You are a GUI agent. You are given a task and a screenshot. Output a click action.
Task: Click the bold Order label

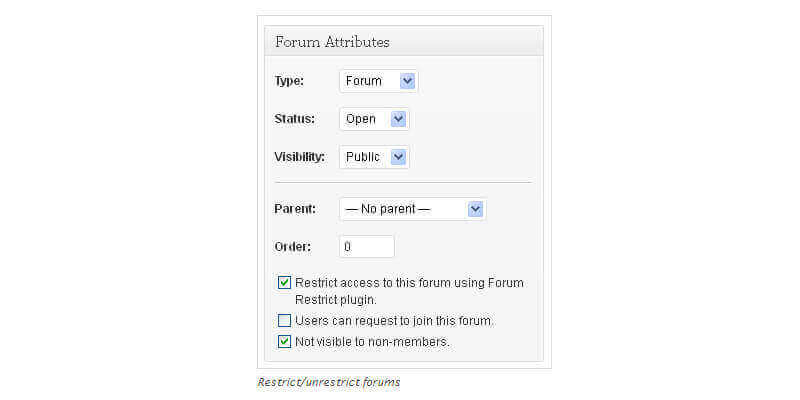tap(292, 246)
